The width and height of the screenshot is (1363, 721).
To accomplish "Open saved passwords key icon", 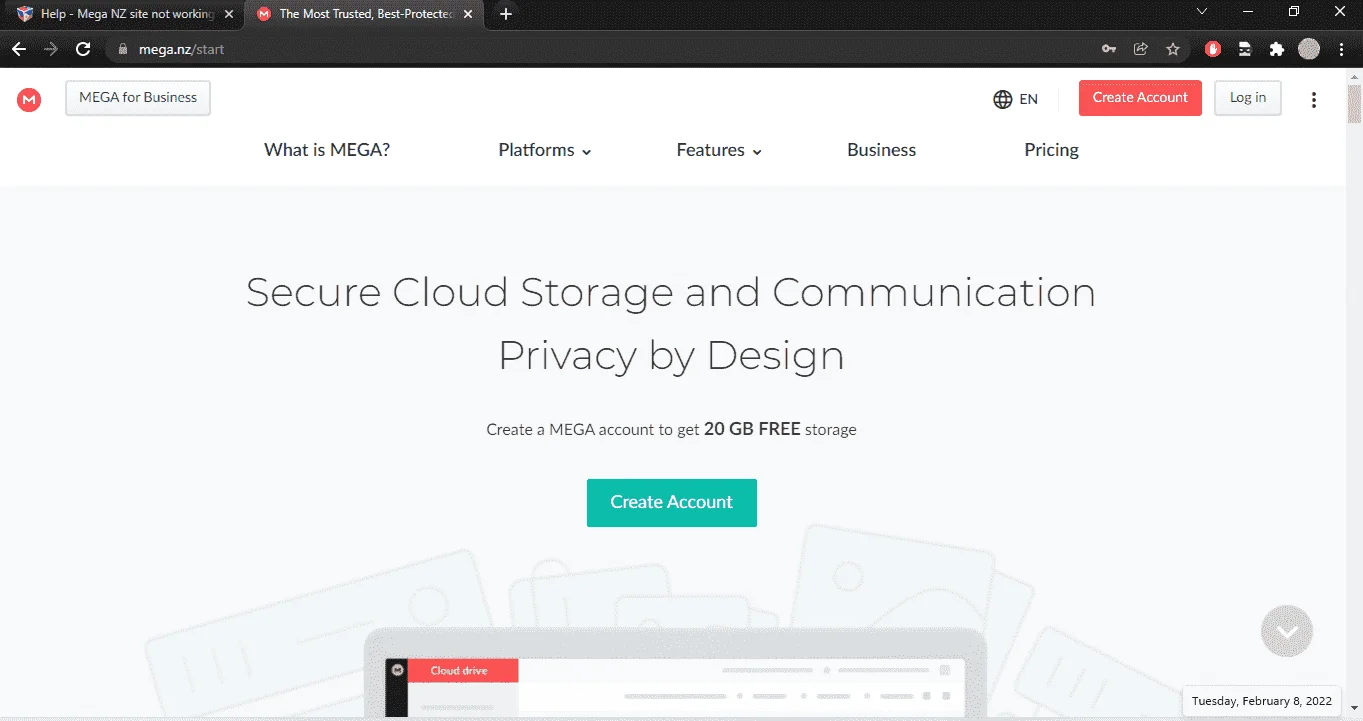I will point(1108,49).
